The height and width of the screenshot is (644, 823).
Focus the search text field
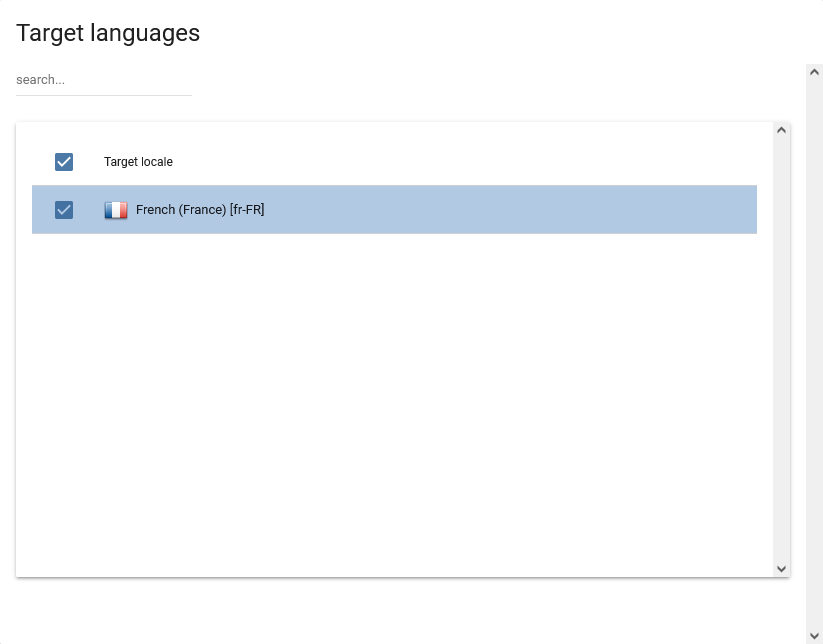click(103, 80)
